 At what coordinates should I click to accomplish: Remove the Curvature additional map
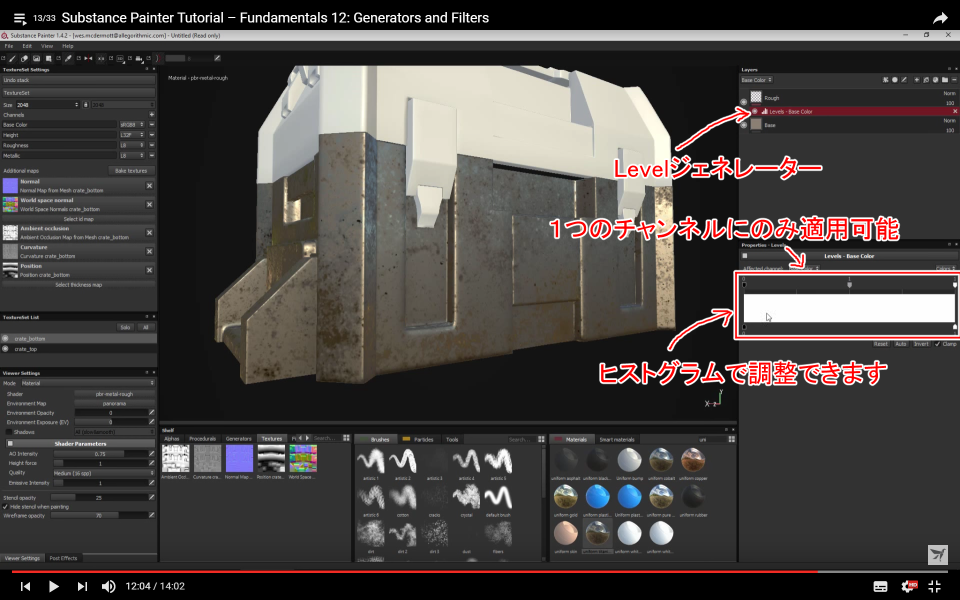pos(149,251)
